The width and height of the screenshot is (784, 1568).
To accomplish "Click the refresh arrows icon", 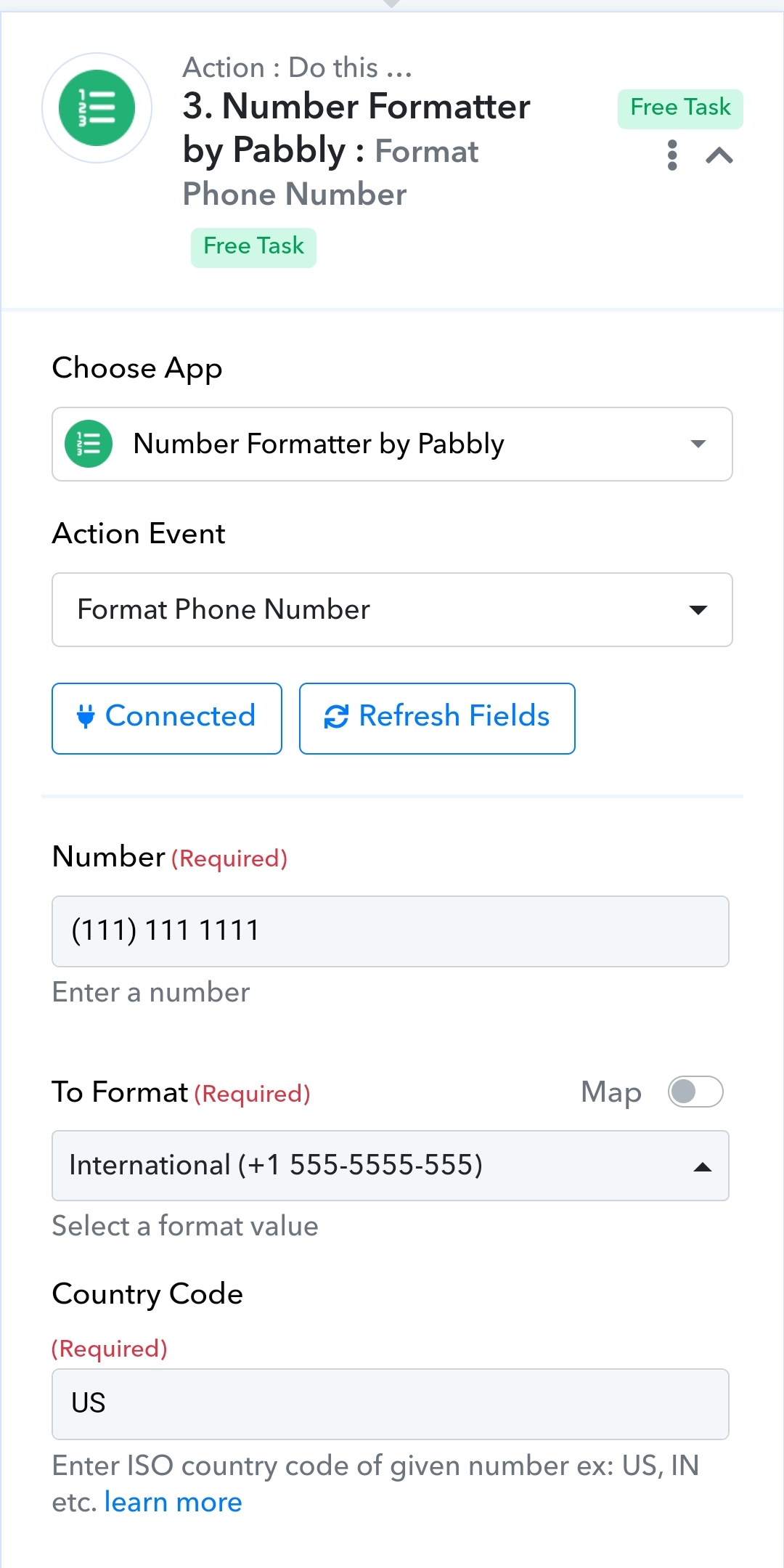I will tap(336, 717).
